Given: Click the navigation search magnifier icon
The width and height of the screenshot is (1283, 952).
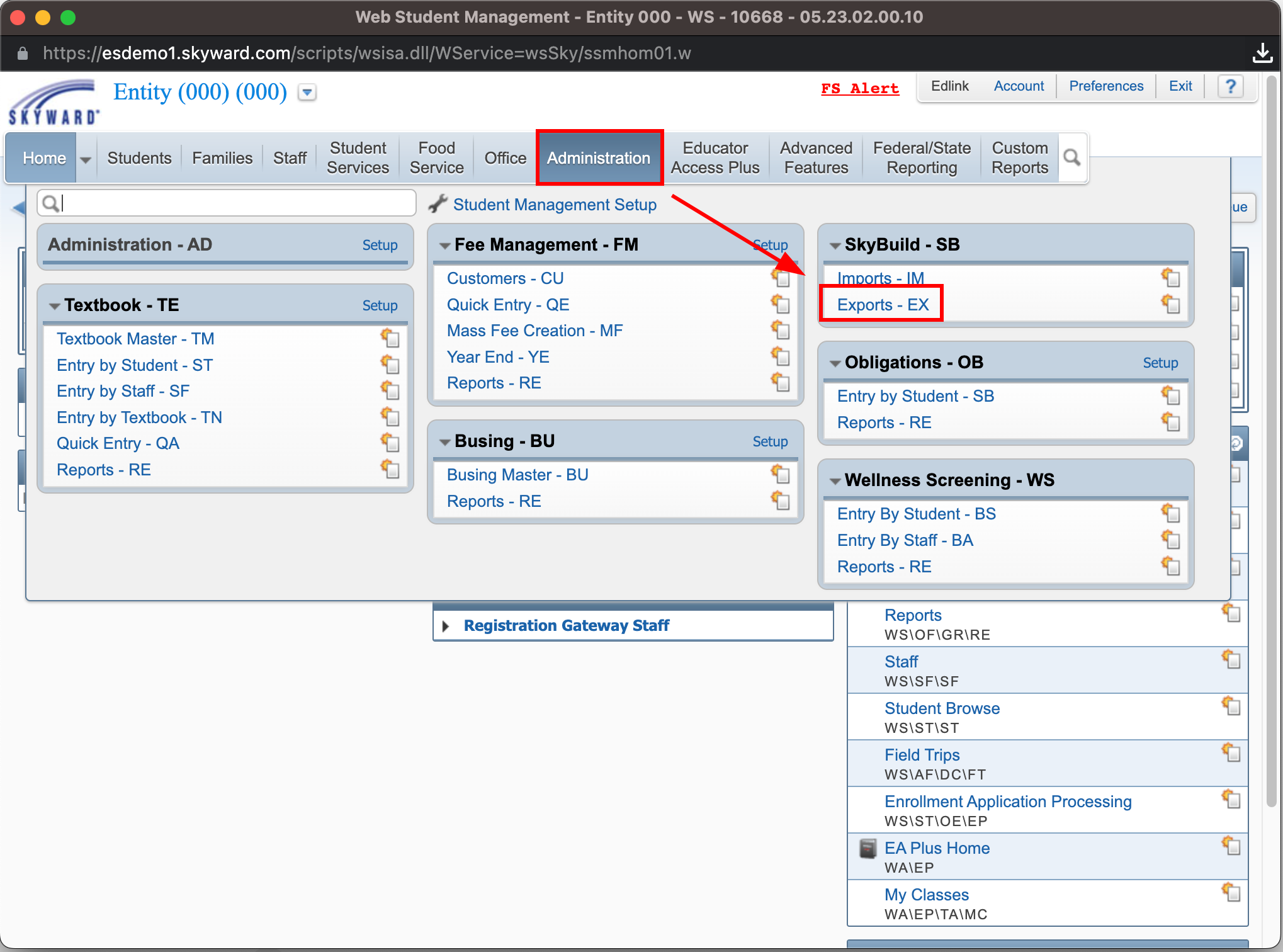Looking at the screenshot, I should 1072,157.
